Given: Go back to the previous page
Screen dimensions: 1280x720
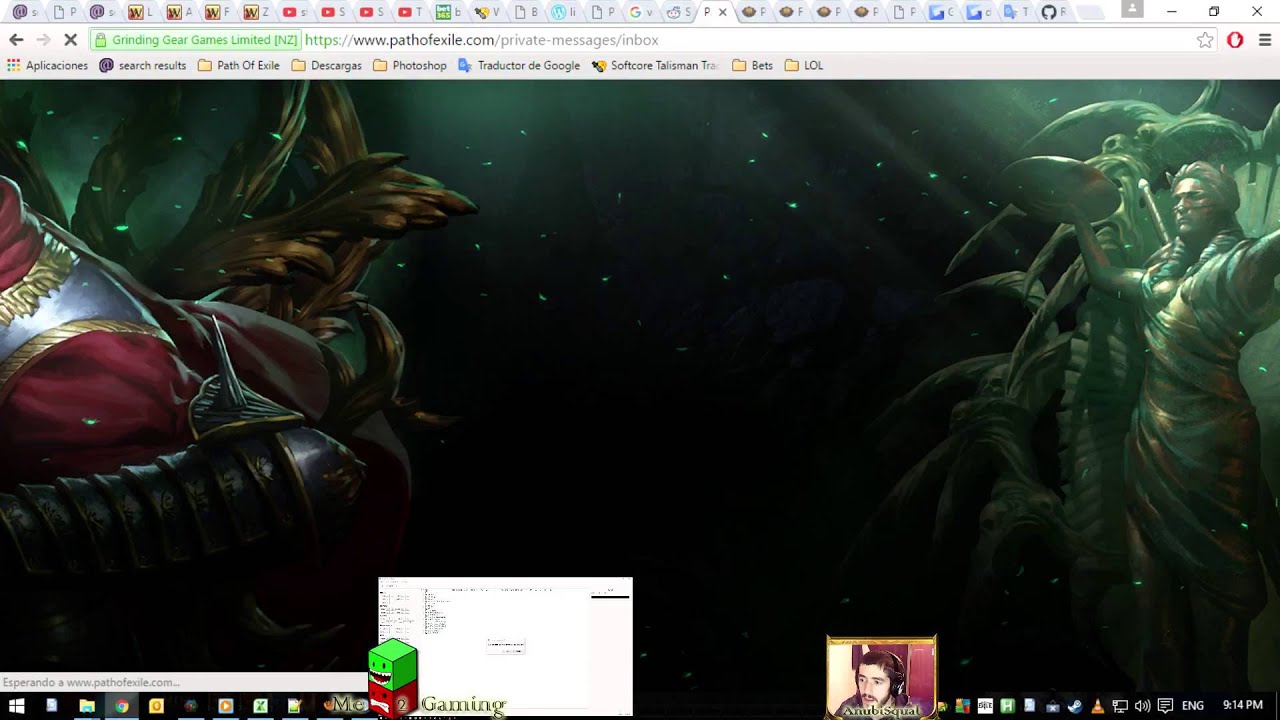Looking at the screenshot, I should (x=16, y=40).
